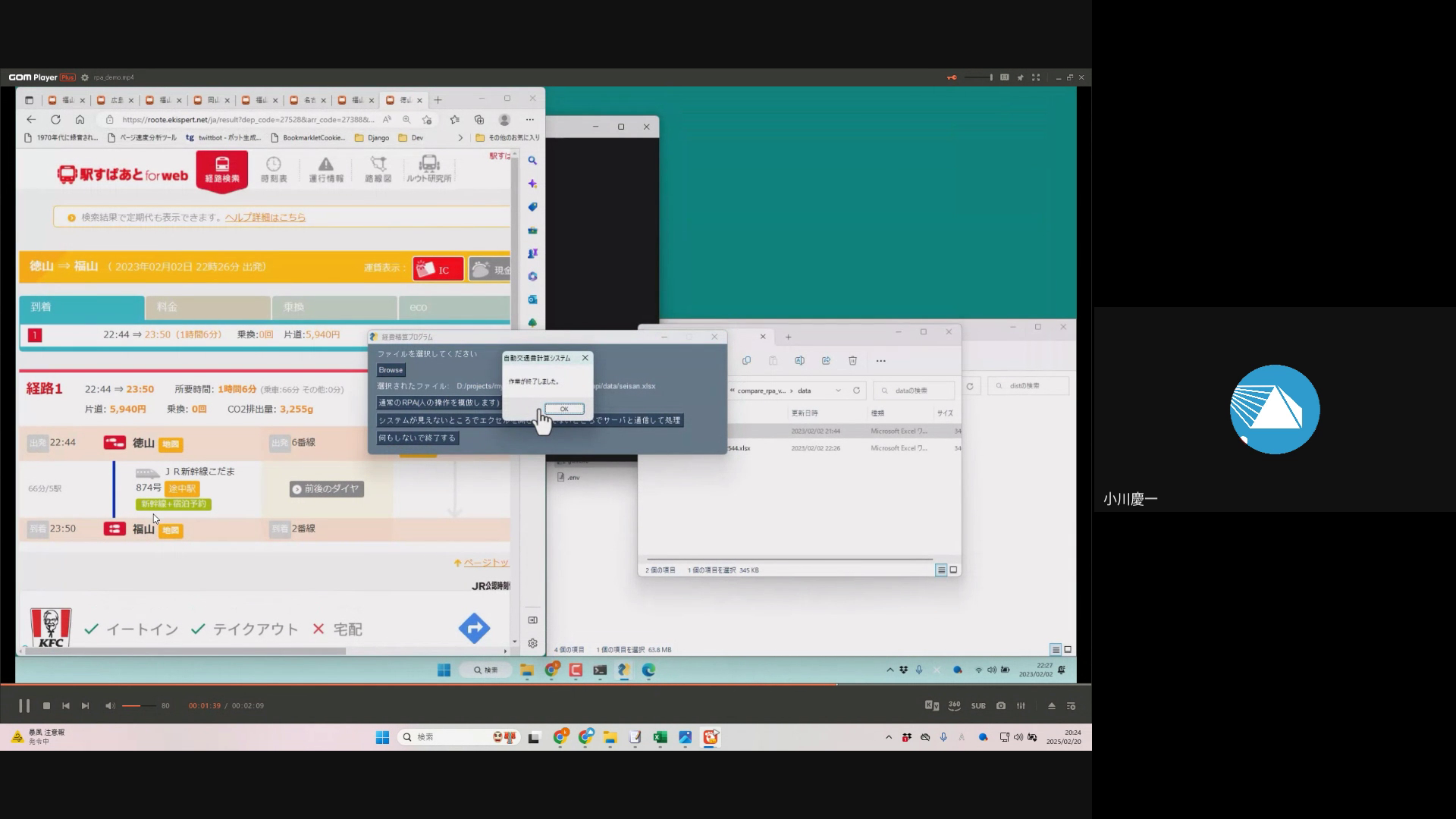Screen dimensions: 1456x819
Task: Open the SUB subtitle settings
Action: (x=978, y=706)
